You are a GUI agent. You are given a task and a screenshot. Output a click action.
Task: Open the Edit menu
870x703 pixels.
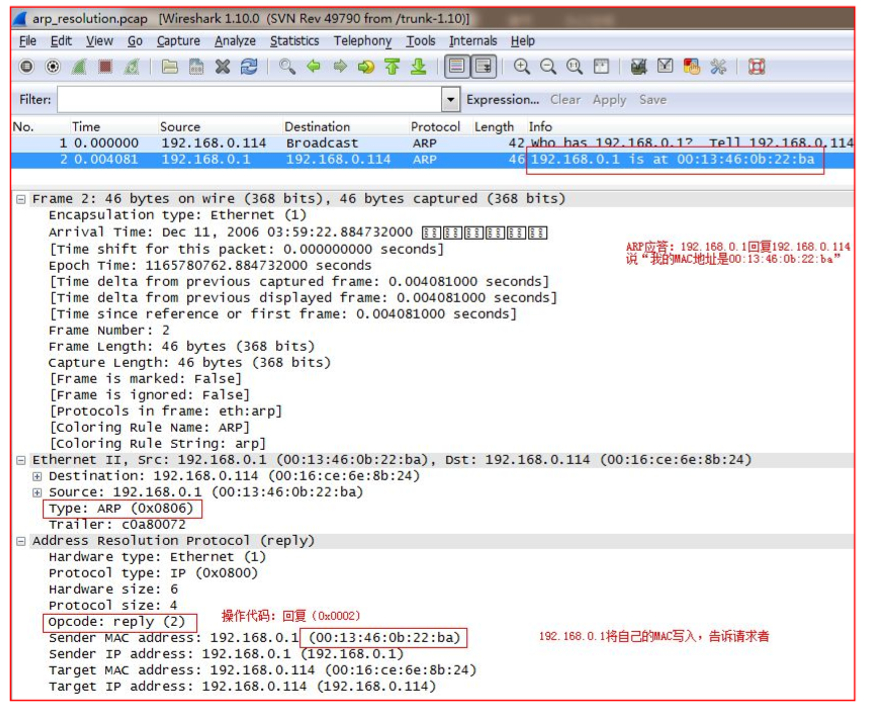61,41
